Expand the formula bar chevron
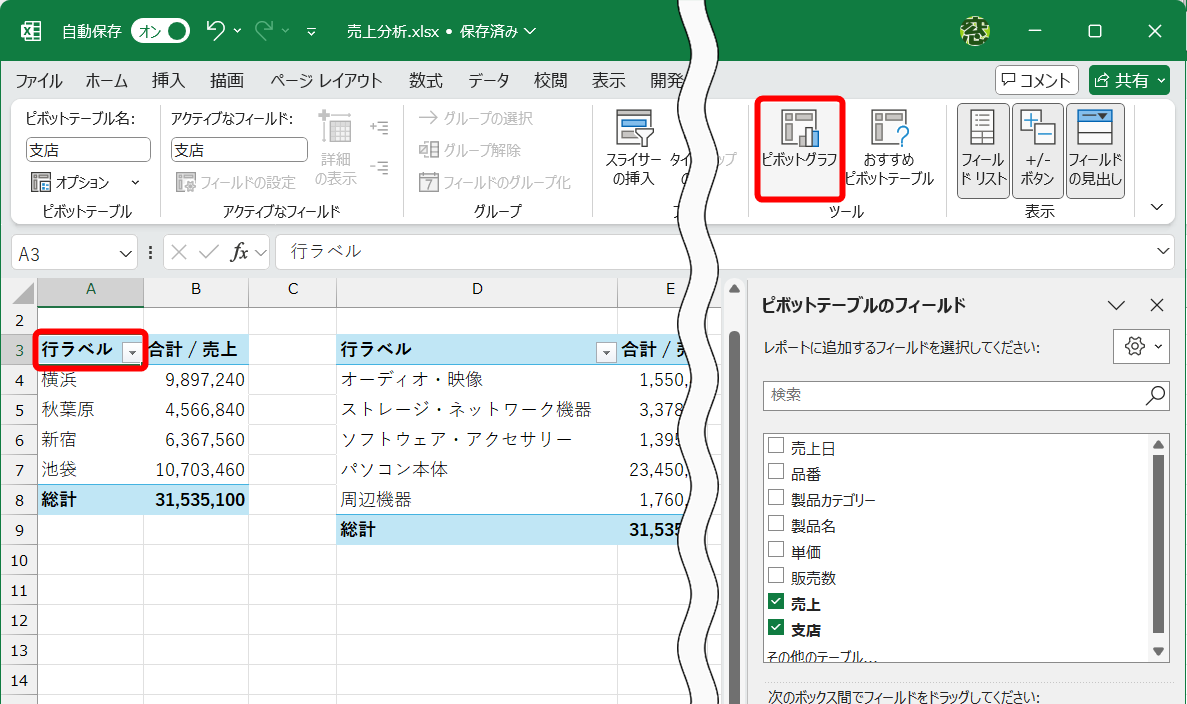1187x704 pixels. coord(1163,251)
